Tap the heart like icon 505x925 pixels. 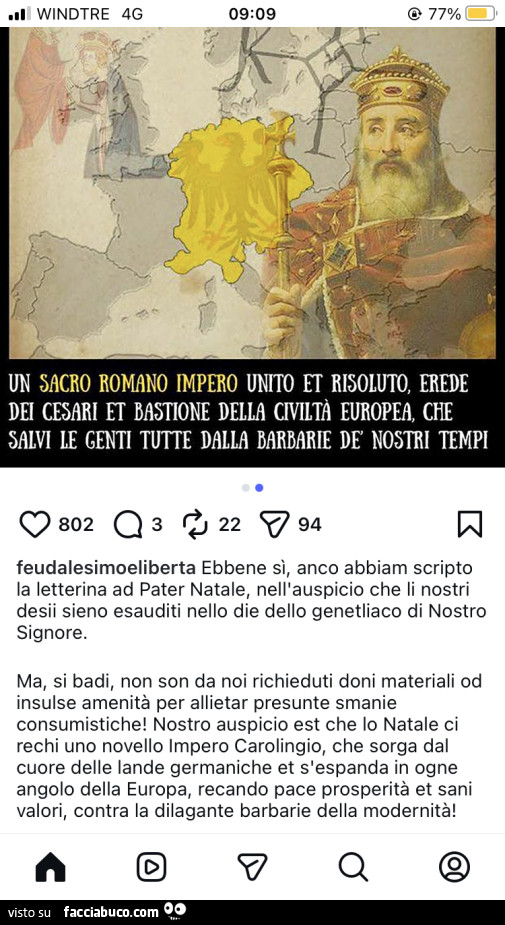coord(35,524)
